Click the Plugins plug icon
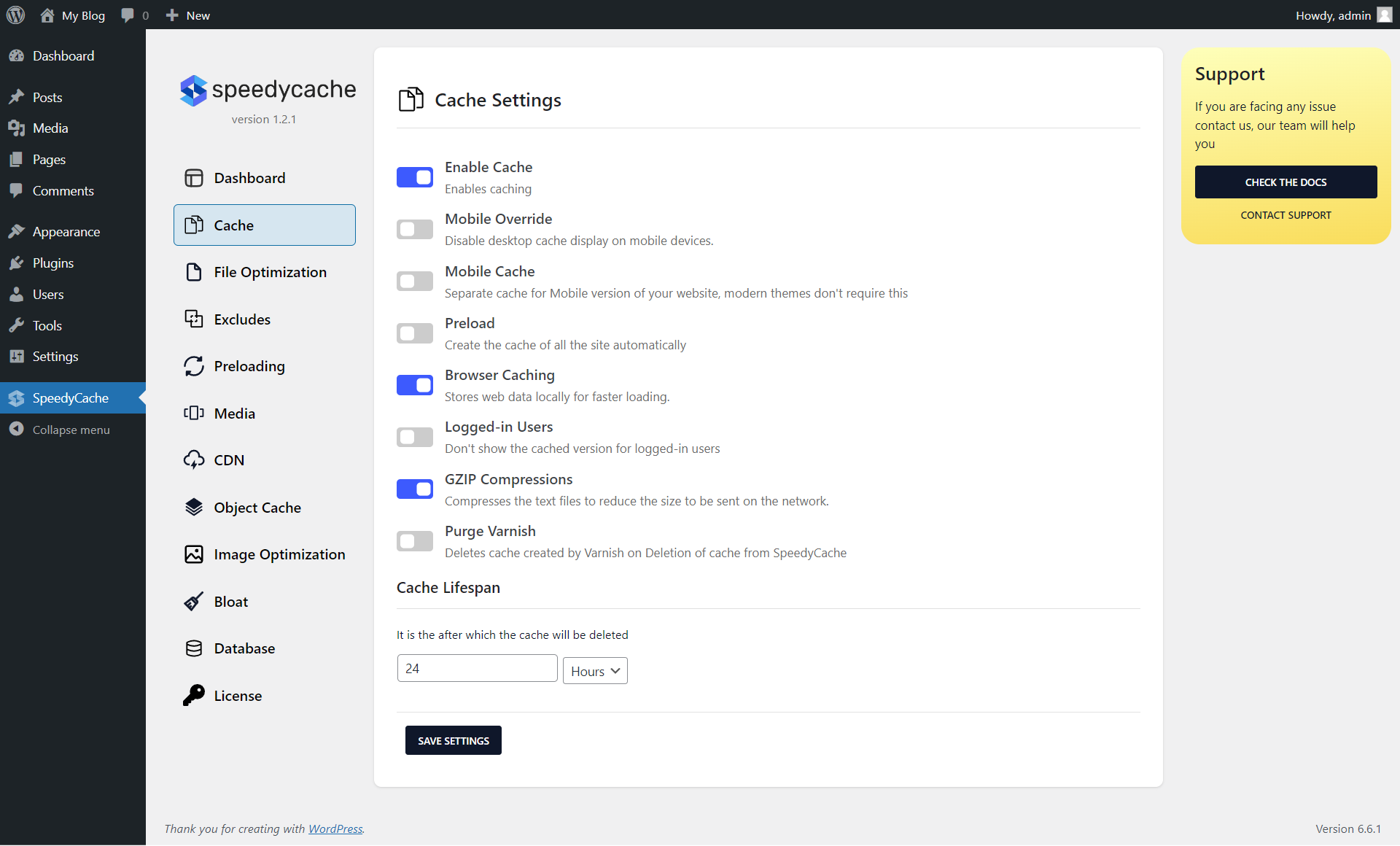1400x846 pixels. pyautogui.click(x=17, y=263)
